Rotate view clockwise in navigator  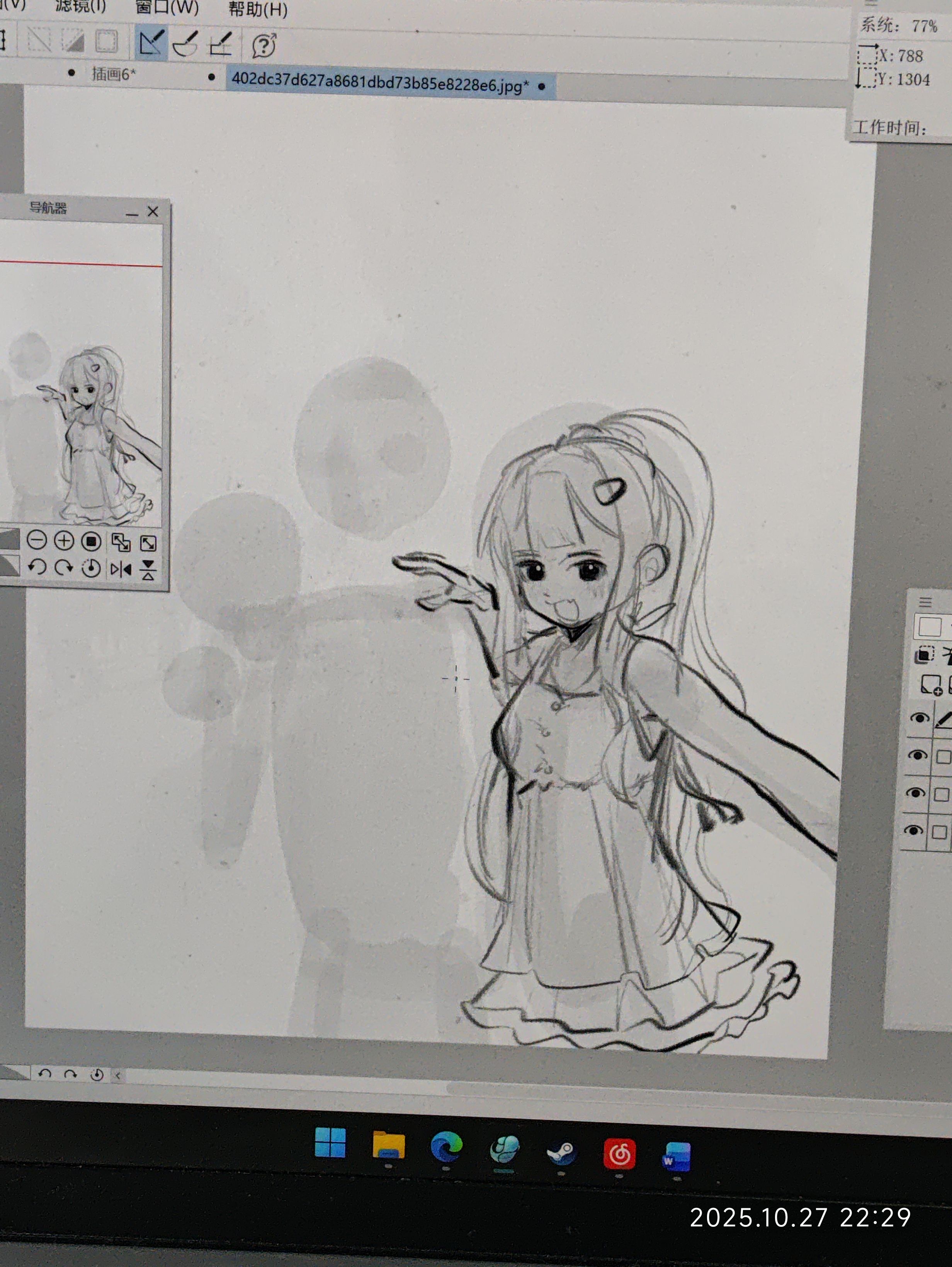point(64,567)
